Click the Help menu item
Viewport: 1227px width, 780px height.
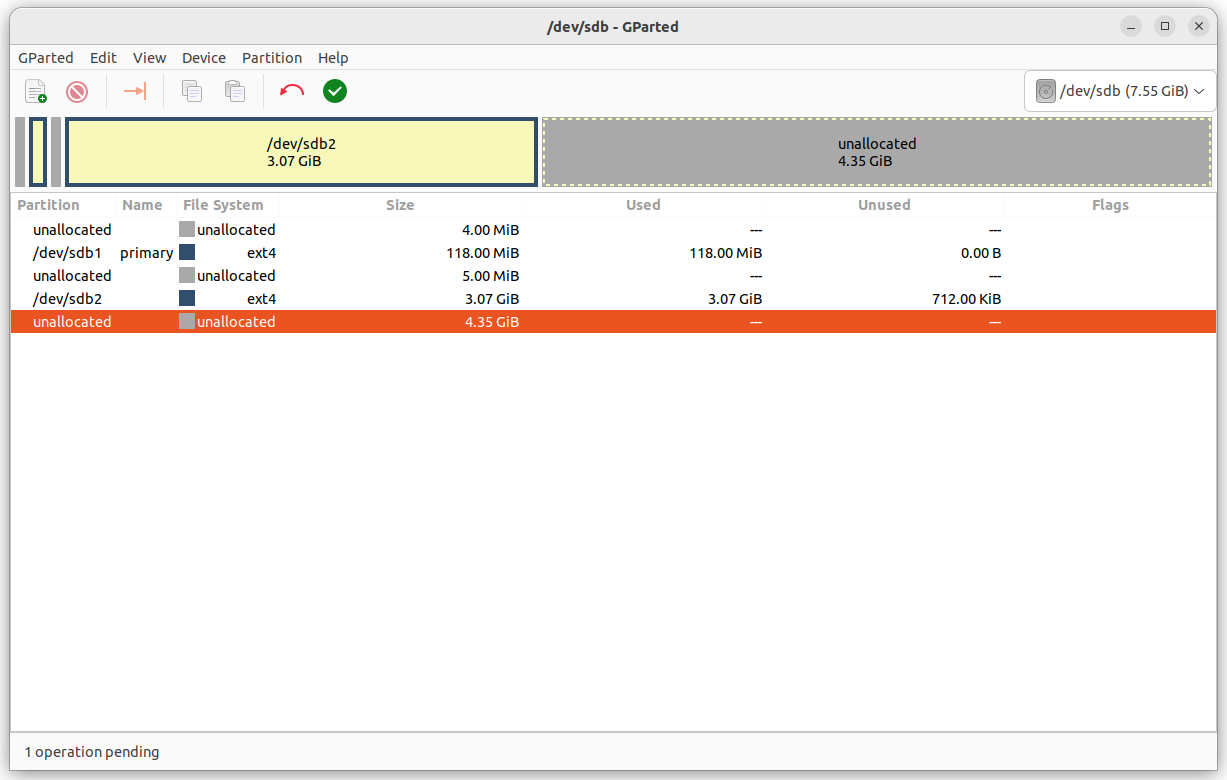[x=333, y=58]
